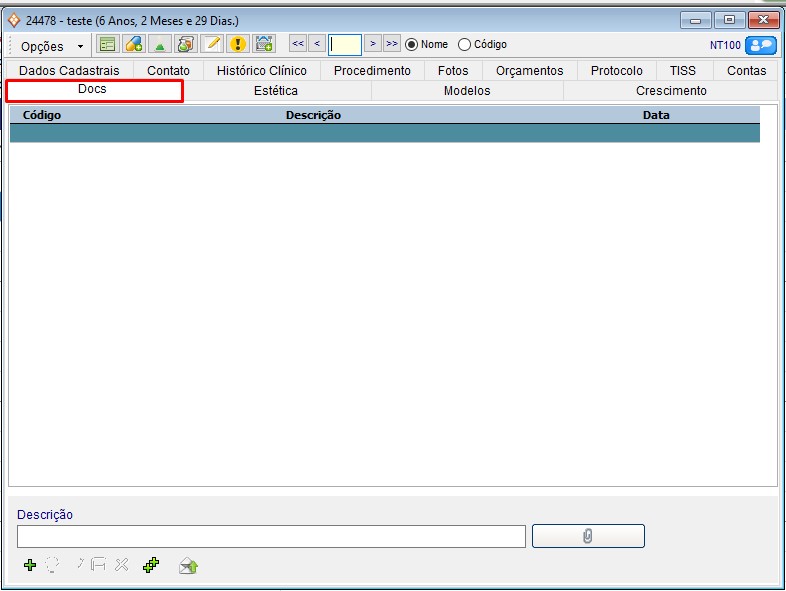This screenshot has width=786, height=591.
Task: Click the green plus add icon
Action: point(30,565)
